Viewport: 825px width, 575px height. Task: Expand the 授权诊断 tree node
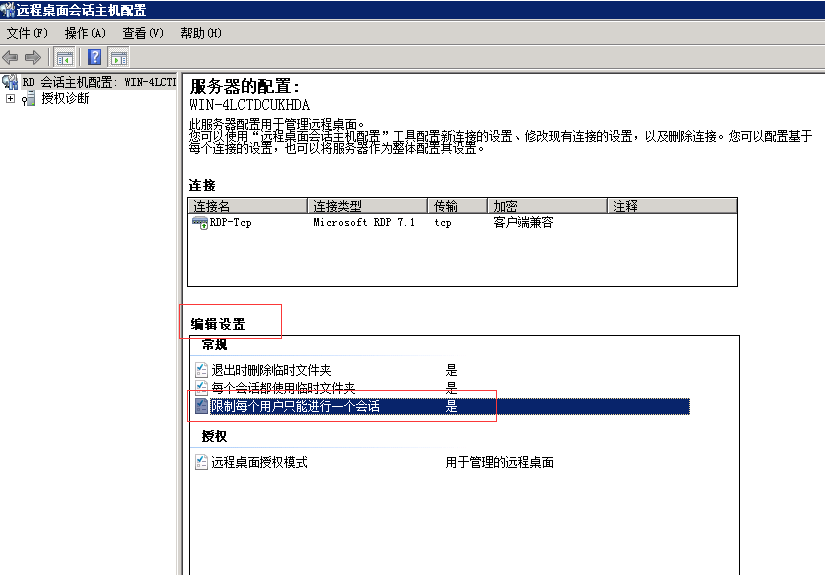10,99
